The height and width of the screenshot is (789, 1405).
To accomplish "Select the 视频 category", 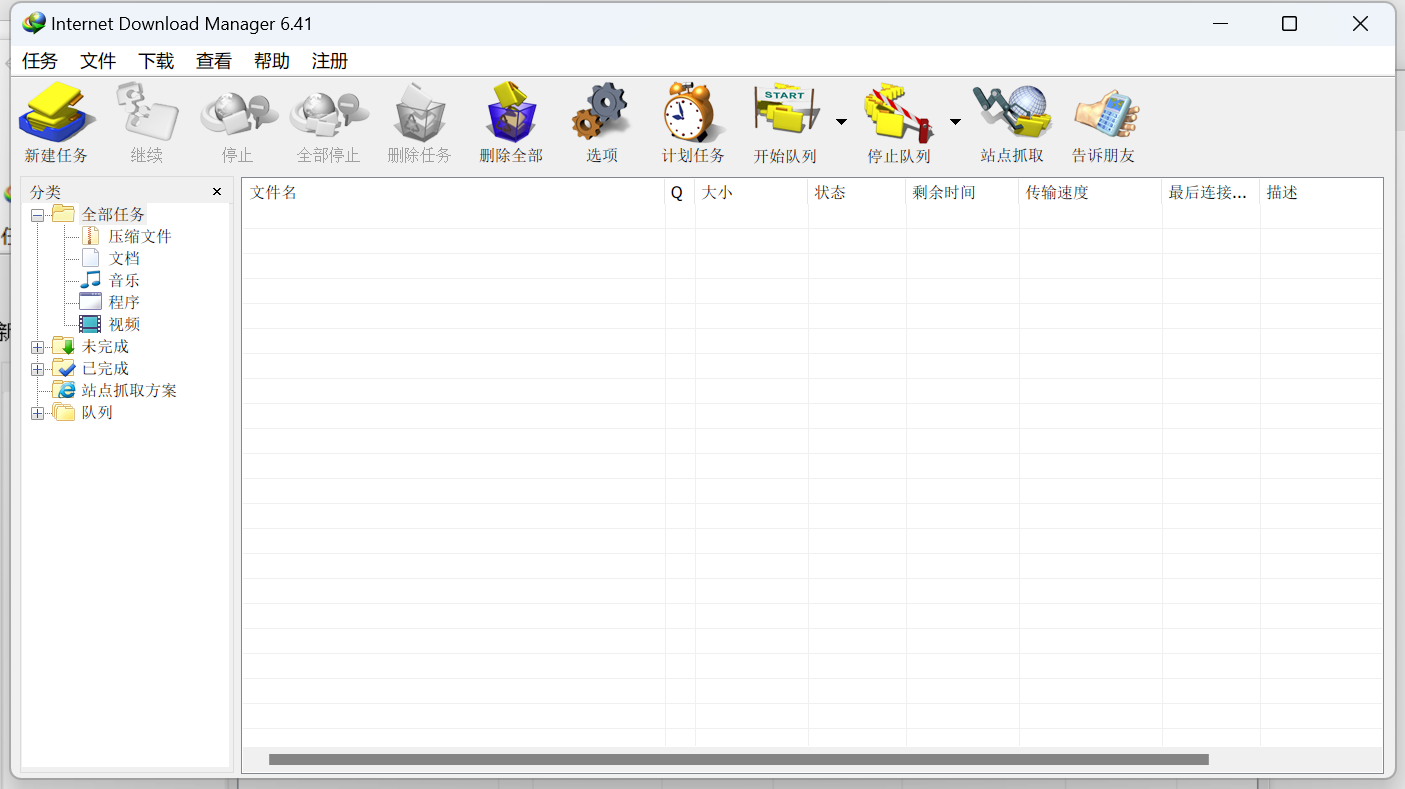I will tap(124, 325).
